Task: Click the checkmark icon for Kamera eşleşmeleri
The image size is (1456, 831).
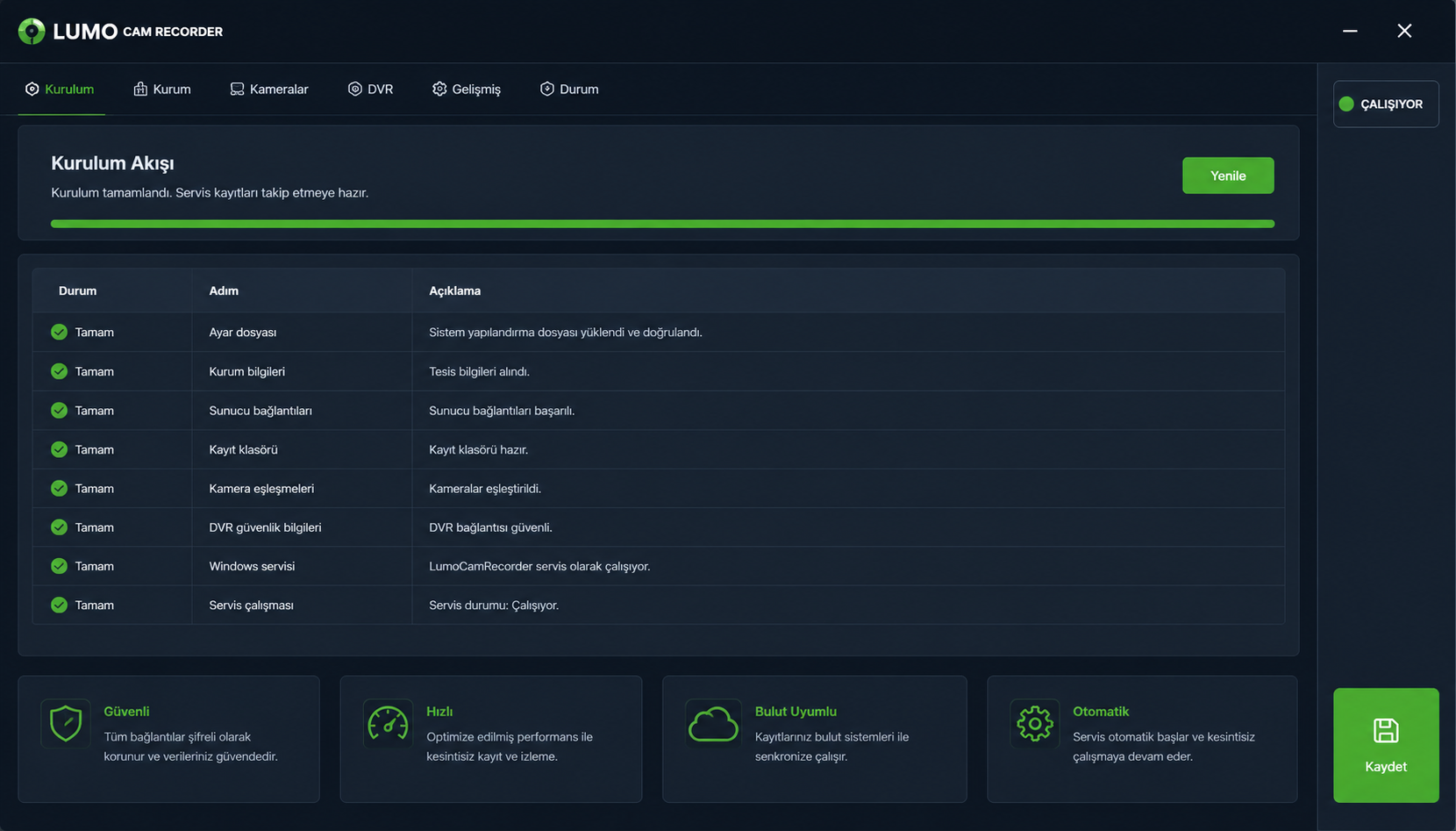Action: 59,488
